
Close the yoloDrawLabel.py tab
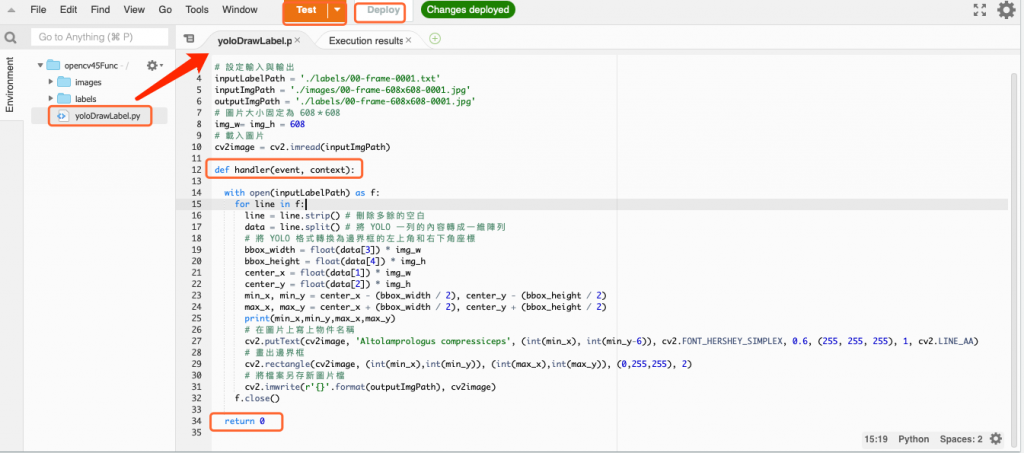[297, 40]
